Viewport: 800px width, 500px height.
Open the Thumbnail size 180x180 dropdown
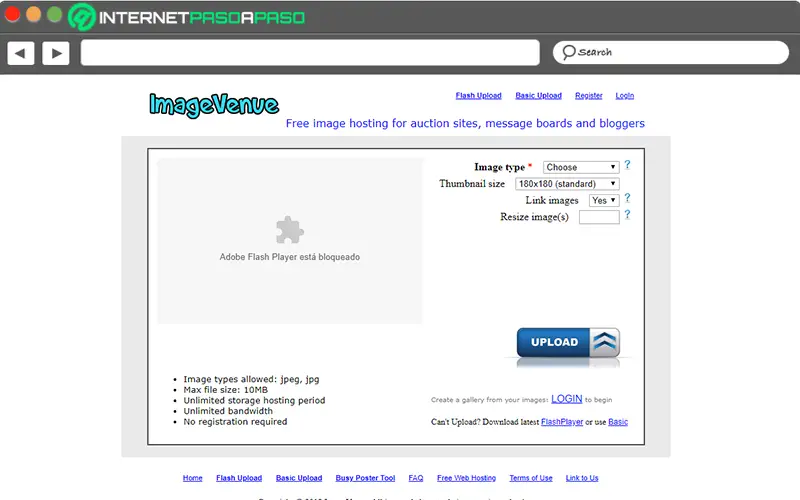567,184
